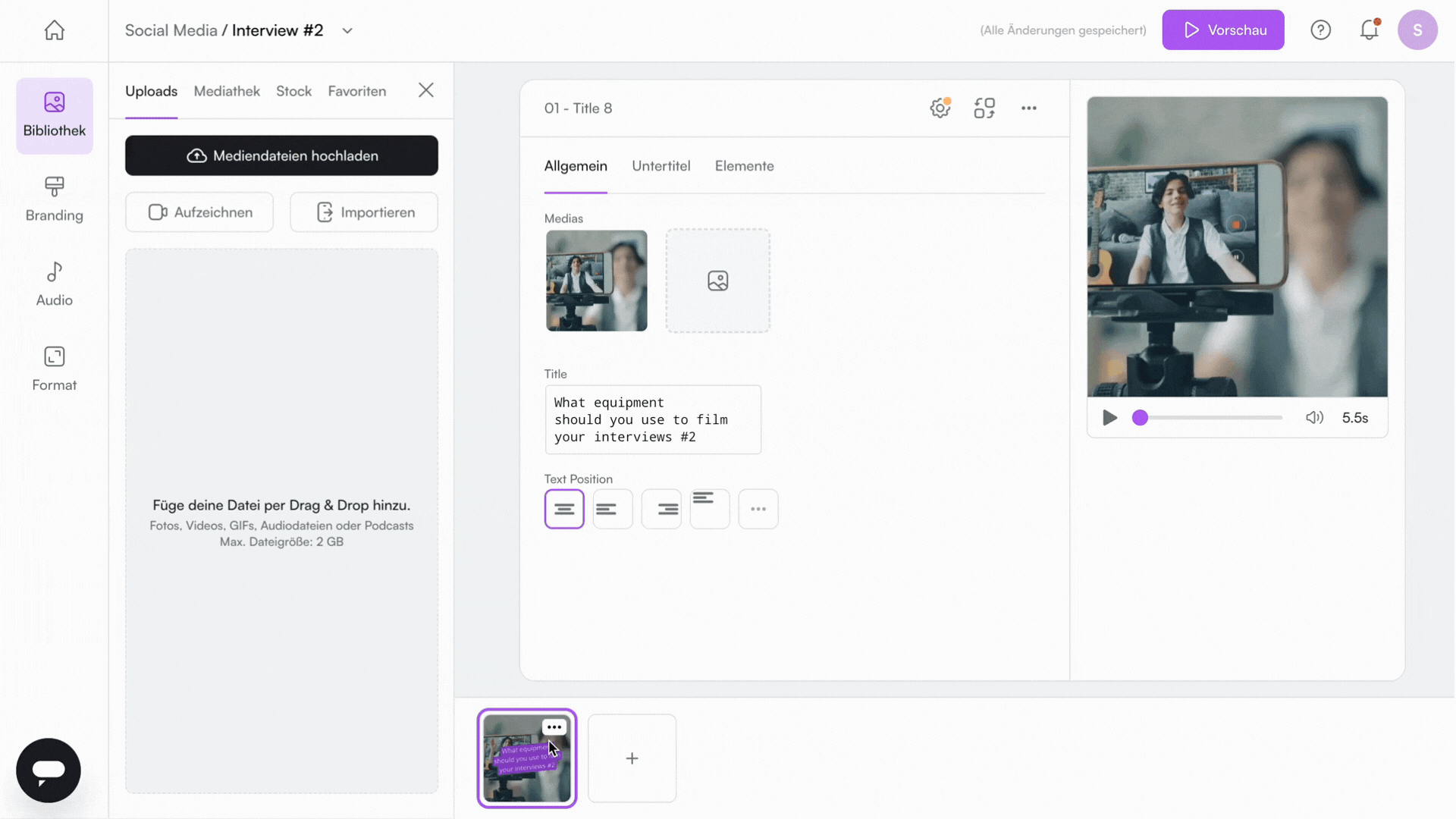This screenshot has width=1456, height=819.
Task: Click the Social Media breadcrumb link
Action: coord(171,30)
